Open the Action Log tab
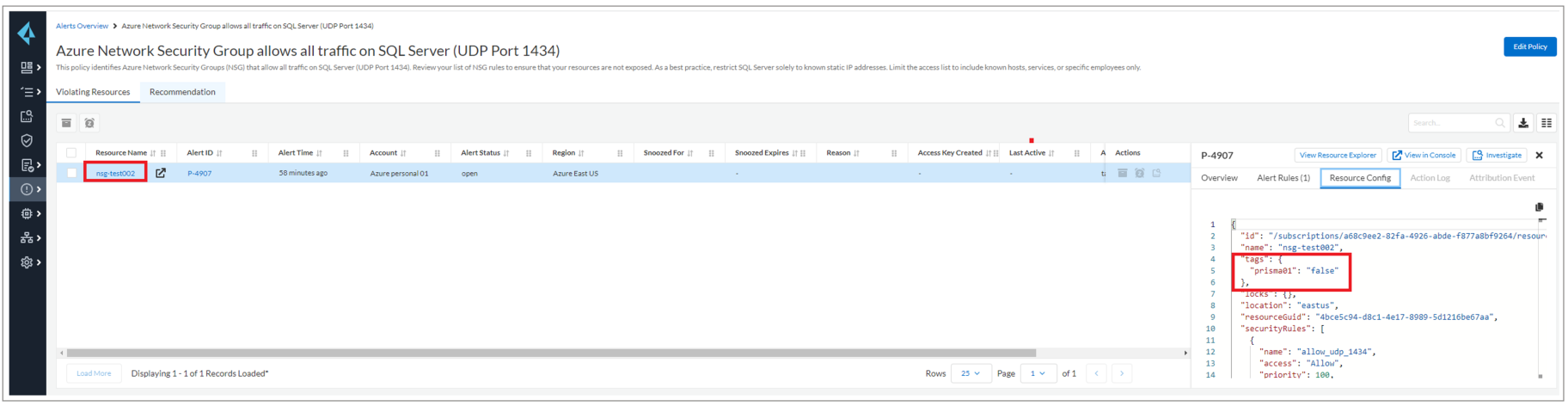 pyautogui.click(x=1430, y=178)
